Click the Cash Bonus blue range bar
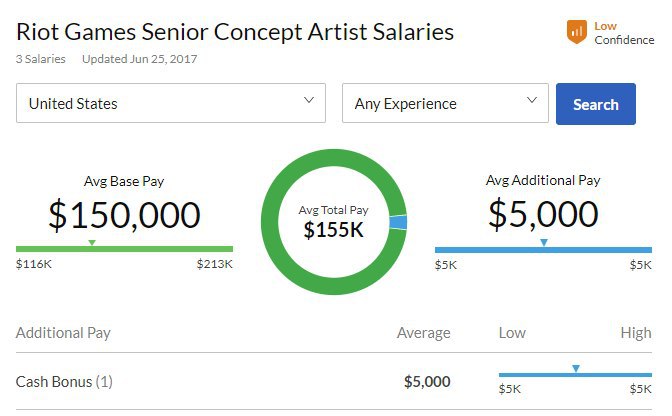Viewport: 672px width, 416px height. point(575,375)
